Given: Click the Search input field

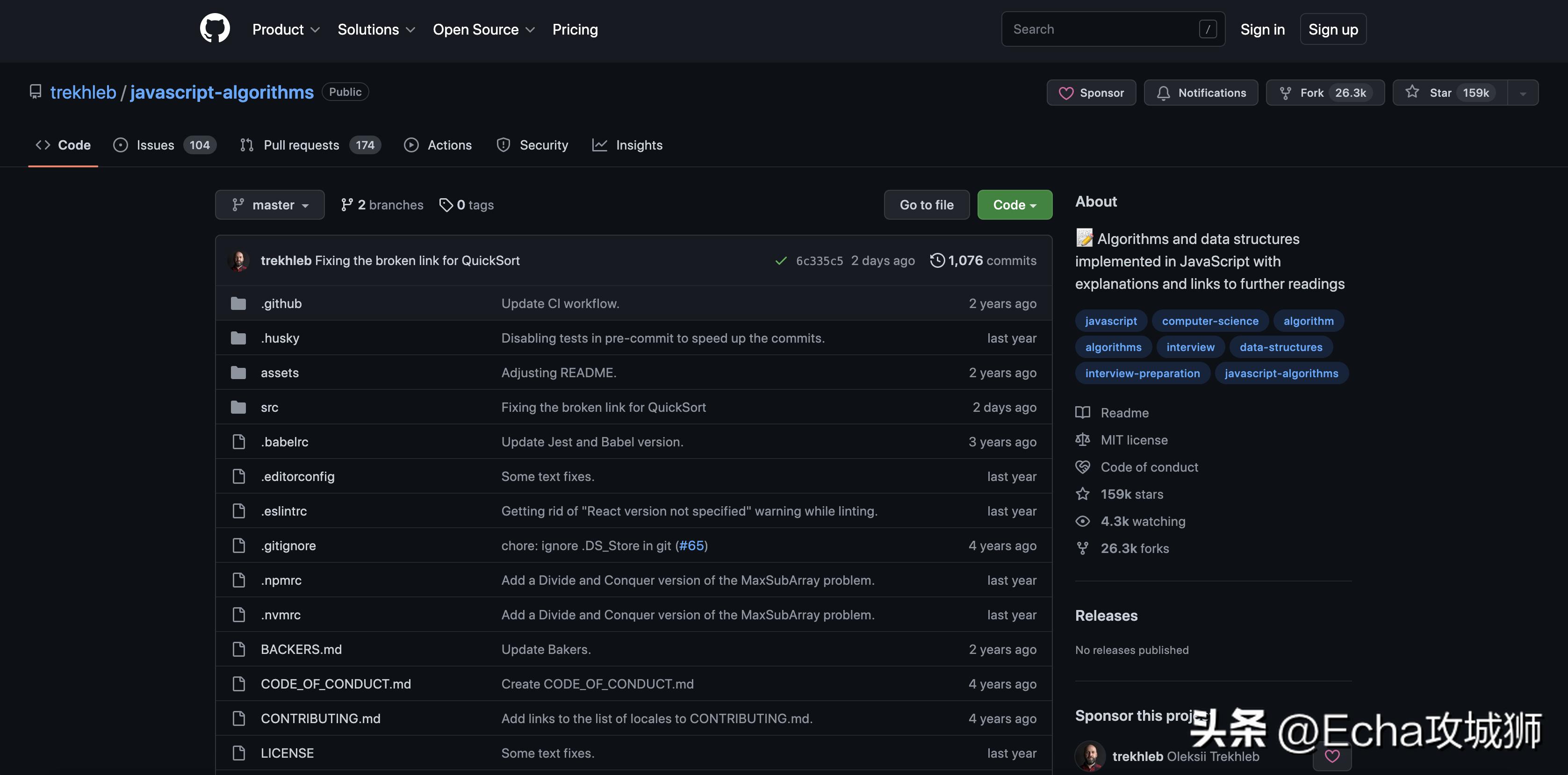Looking at the screenshot, I should (1102, 29).
